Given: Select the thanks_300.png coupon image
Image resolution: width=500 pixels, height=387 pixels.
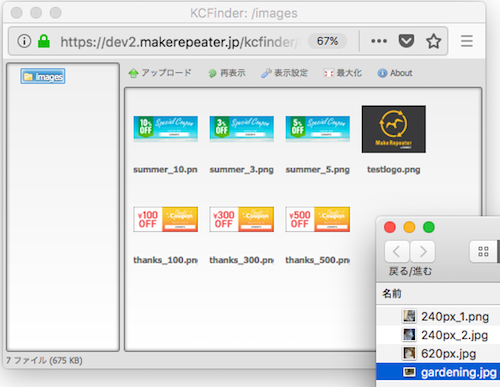Looking at the screenshot, I should pyautogui.click(x=242, y=219).
